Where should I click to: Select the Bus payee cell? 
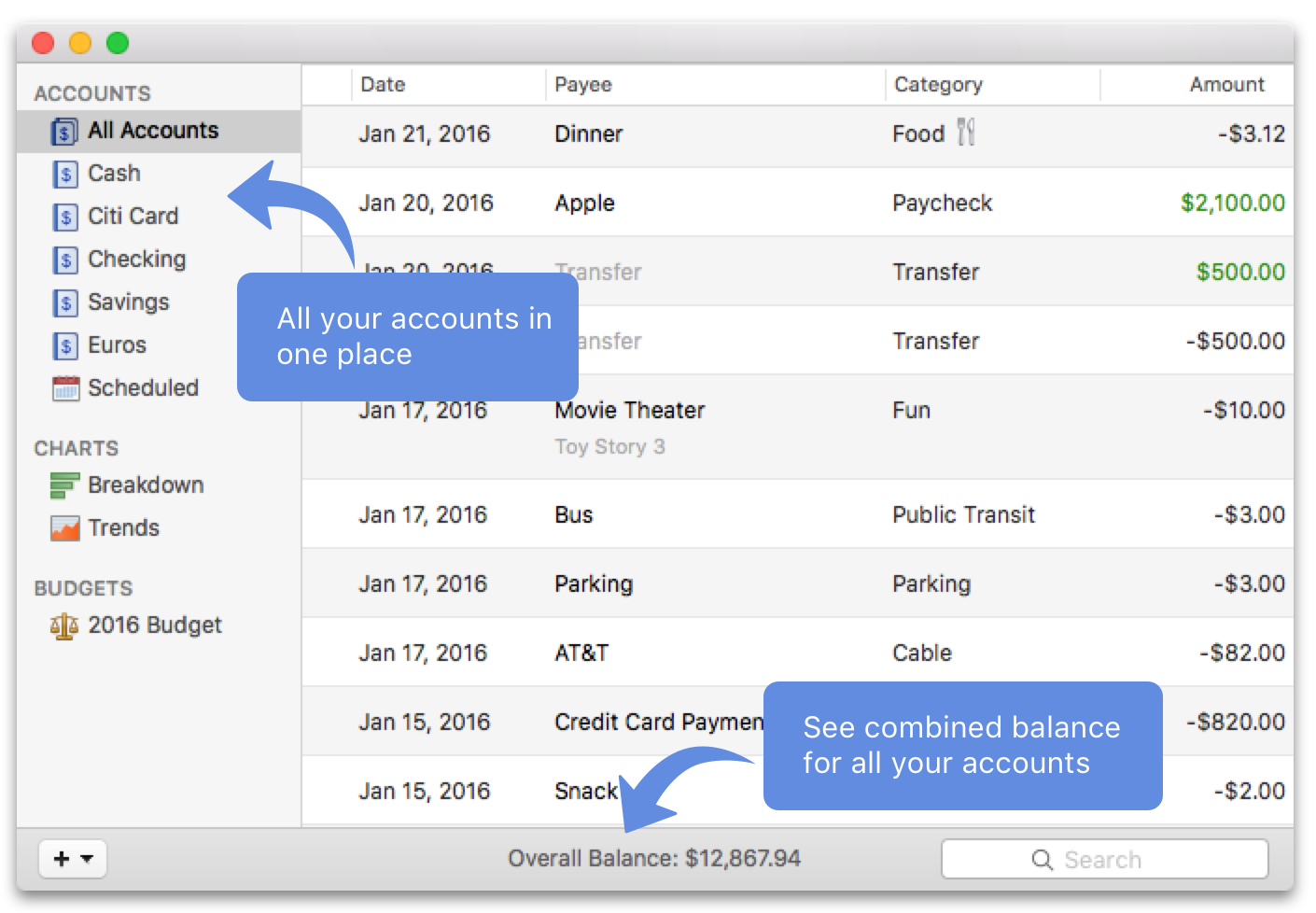573,515
